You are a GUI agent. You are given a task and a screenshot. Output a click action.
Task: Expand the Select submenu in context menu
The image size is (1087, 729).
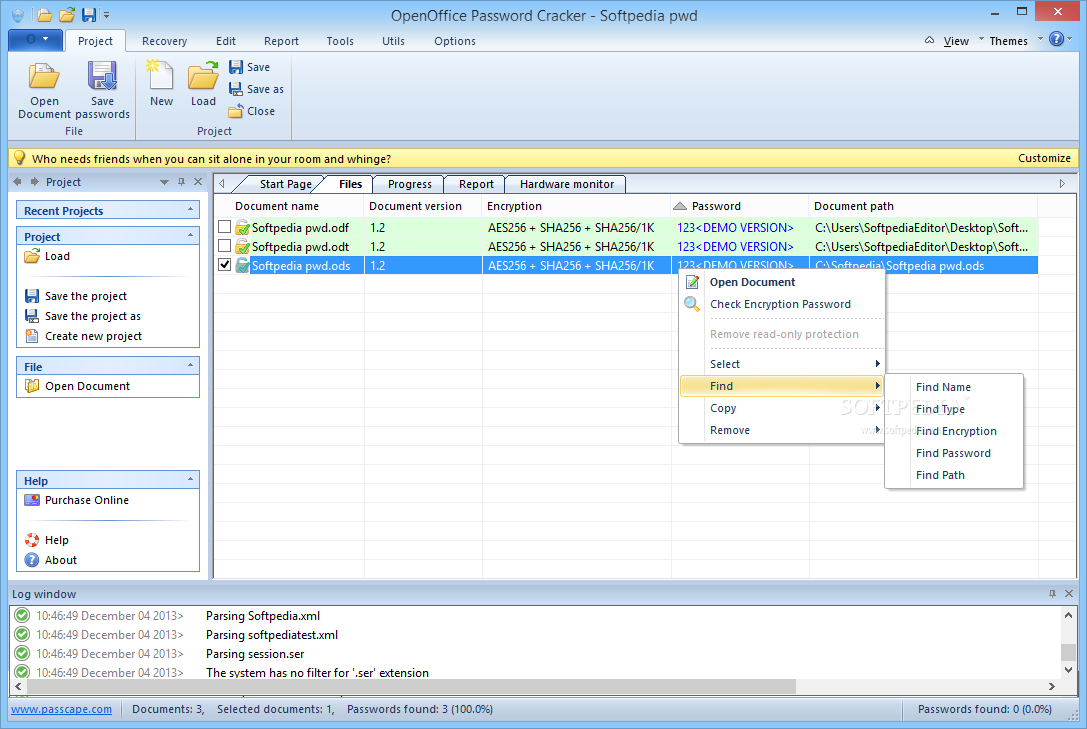pyautogui.click(x=781, y=364)
